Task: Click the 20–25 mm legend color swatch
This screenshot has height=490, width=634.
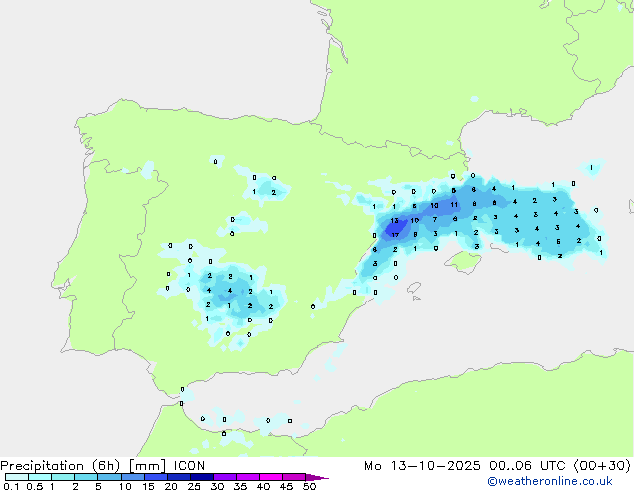Action: [179, 477]
